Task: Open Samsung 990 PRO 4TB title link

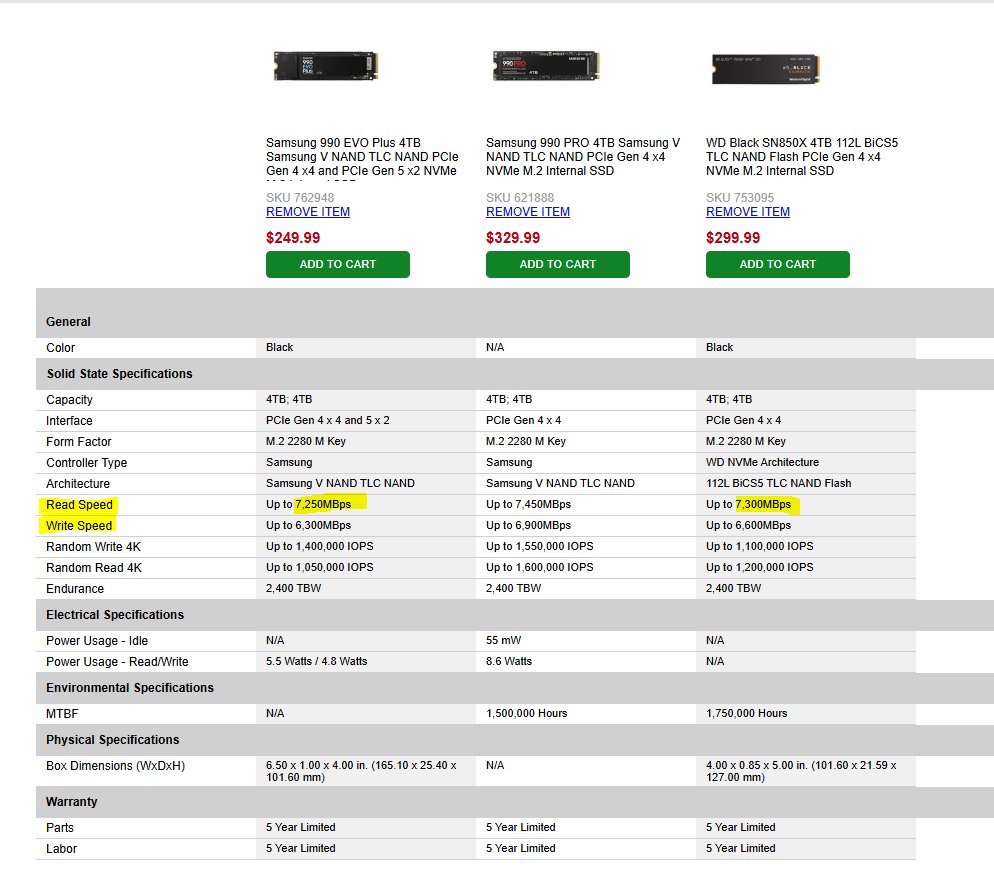Action: click(x=583, y=157)
